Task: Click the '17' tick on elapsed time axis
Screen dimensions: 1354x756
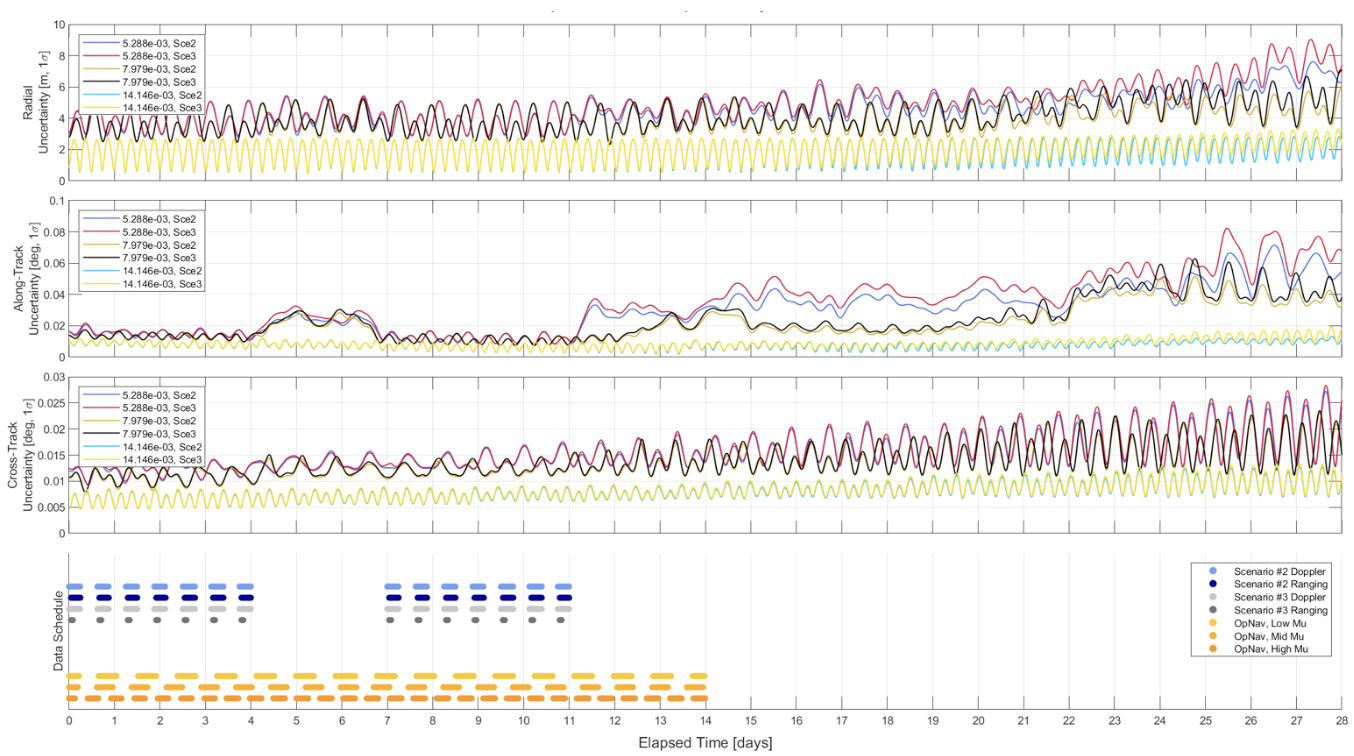Action: point(842,721)
